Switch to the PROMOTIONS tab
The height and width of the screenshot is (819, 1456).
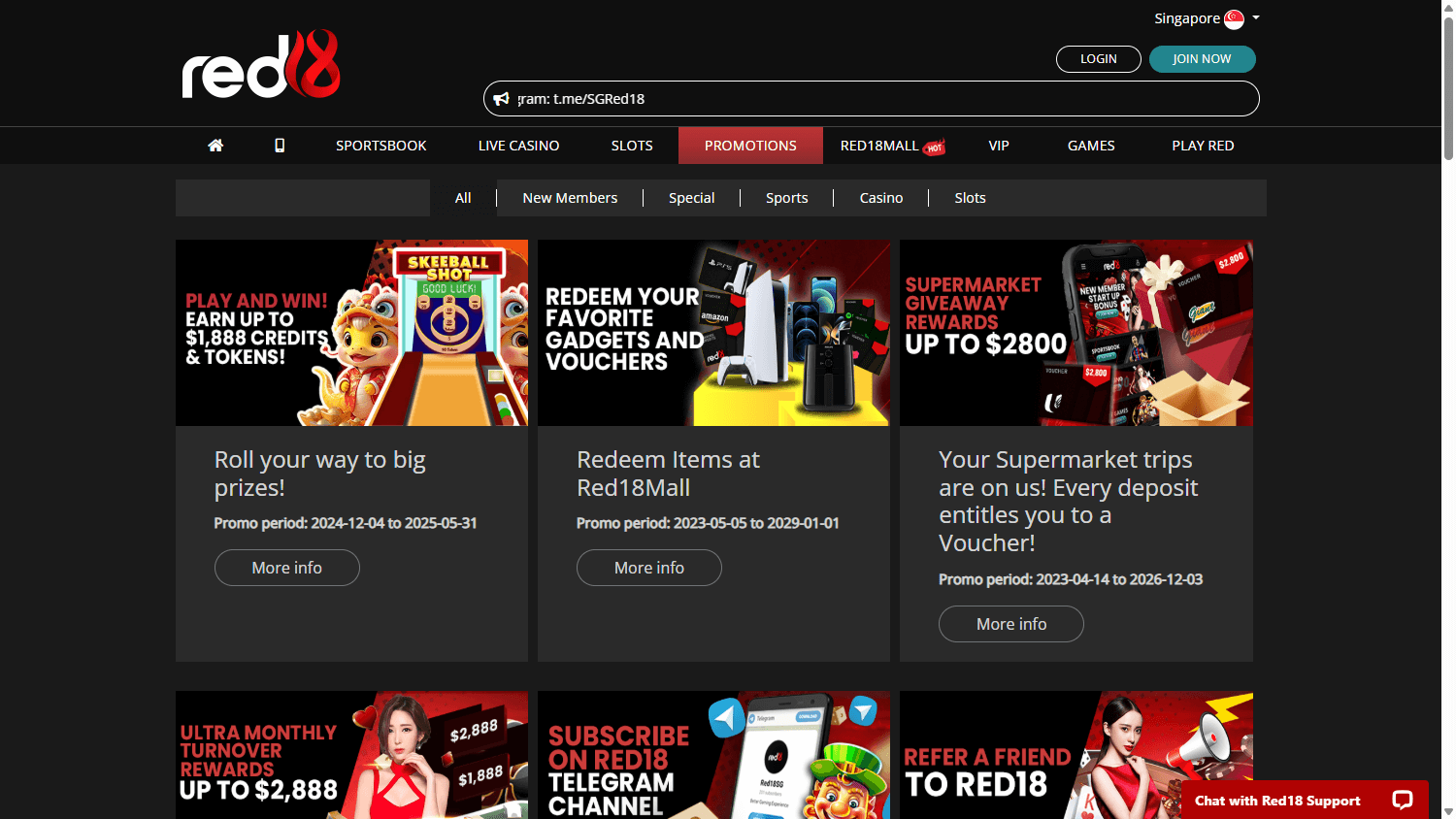pyautogui.click(x=750, y=145)
